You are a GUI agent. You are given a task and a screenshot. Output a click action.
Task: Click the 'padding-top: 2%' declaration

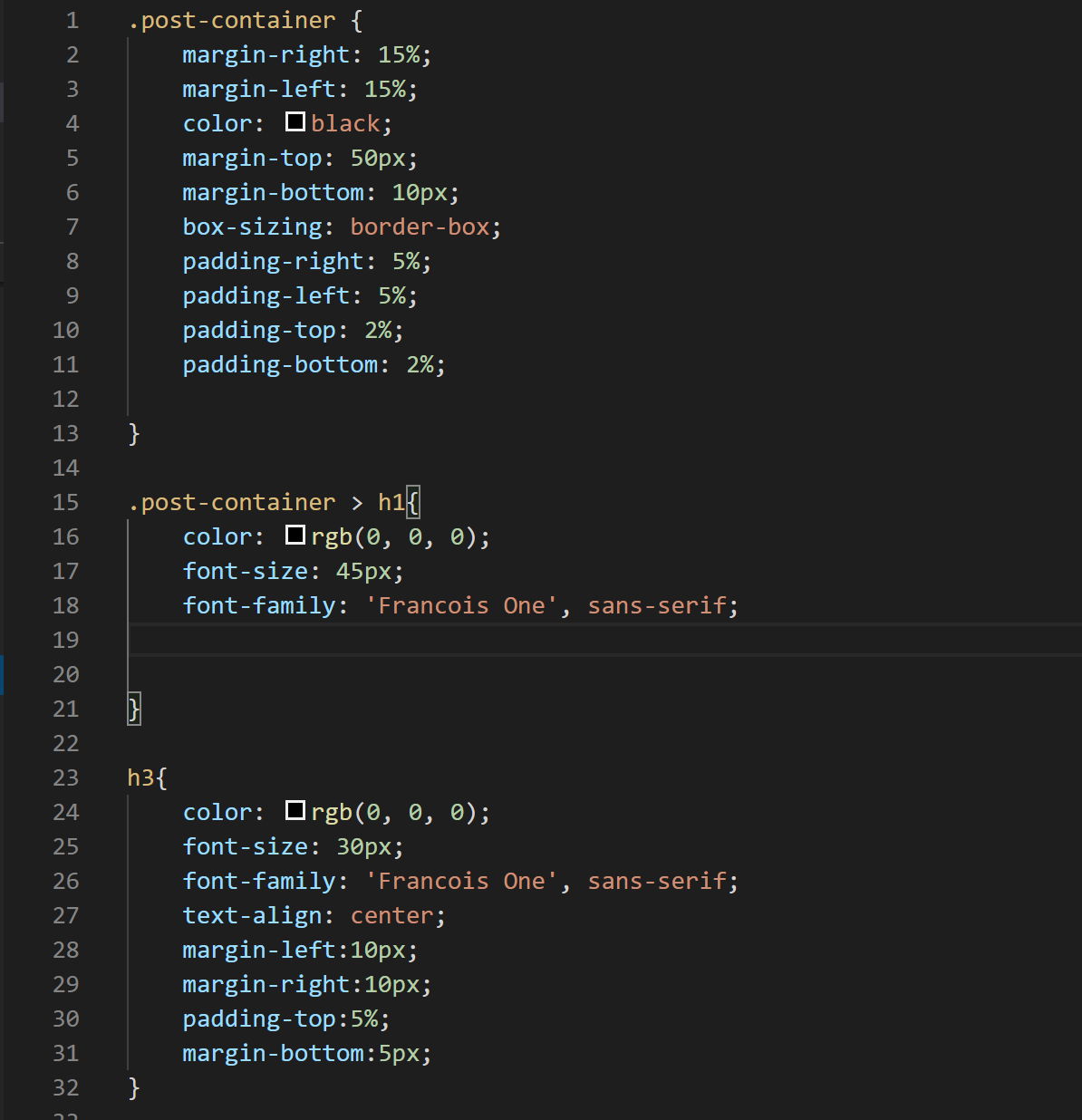point(293,330)
